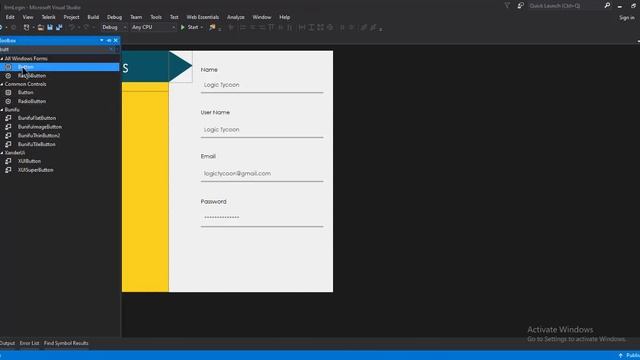
Task: Click the Start debugging button label
Action: coord(193,27)
